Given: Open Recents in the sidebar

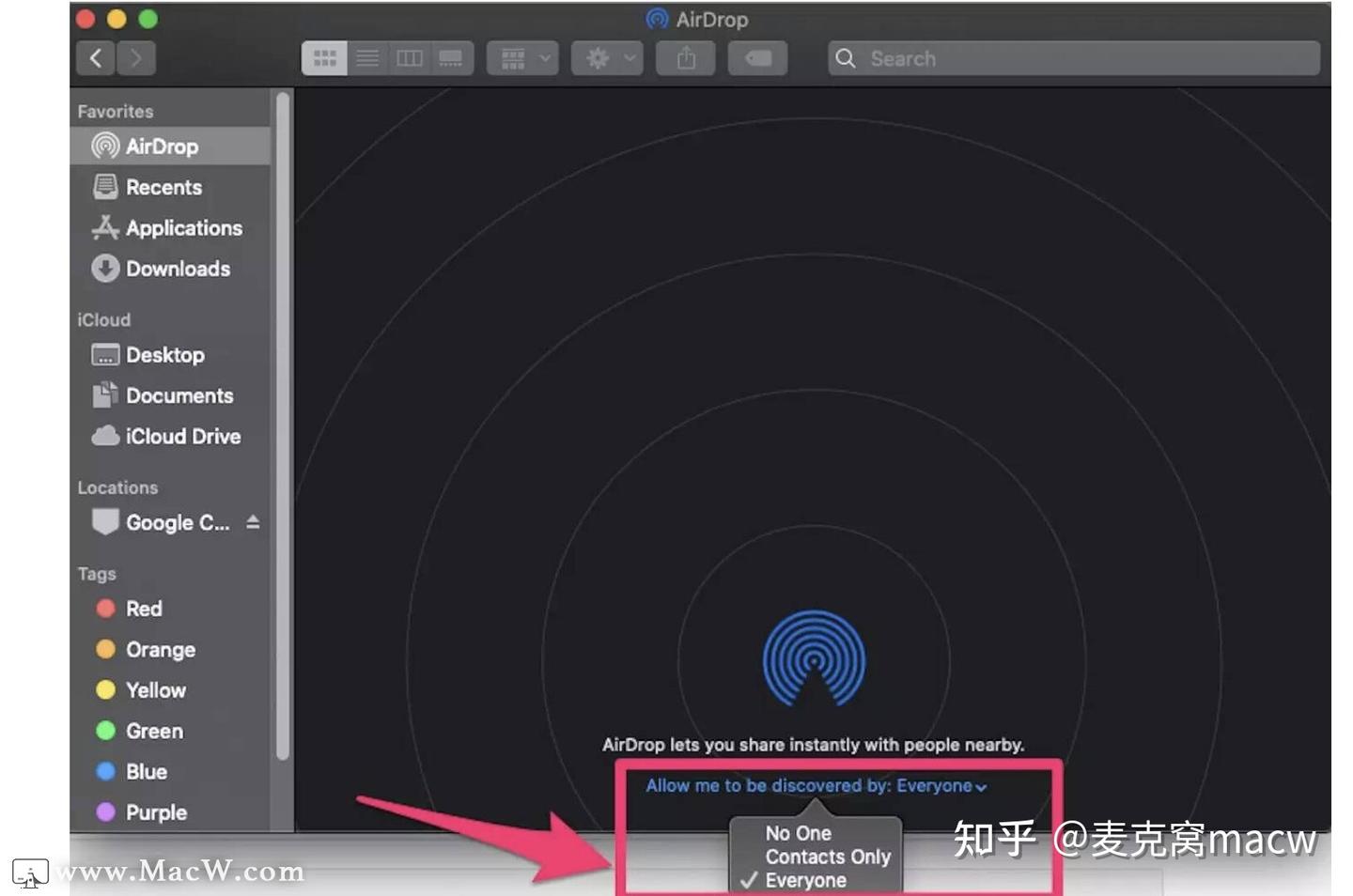Looking at the screenshot, I should click(170, 187).
